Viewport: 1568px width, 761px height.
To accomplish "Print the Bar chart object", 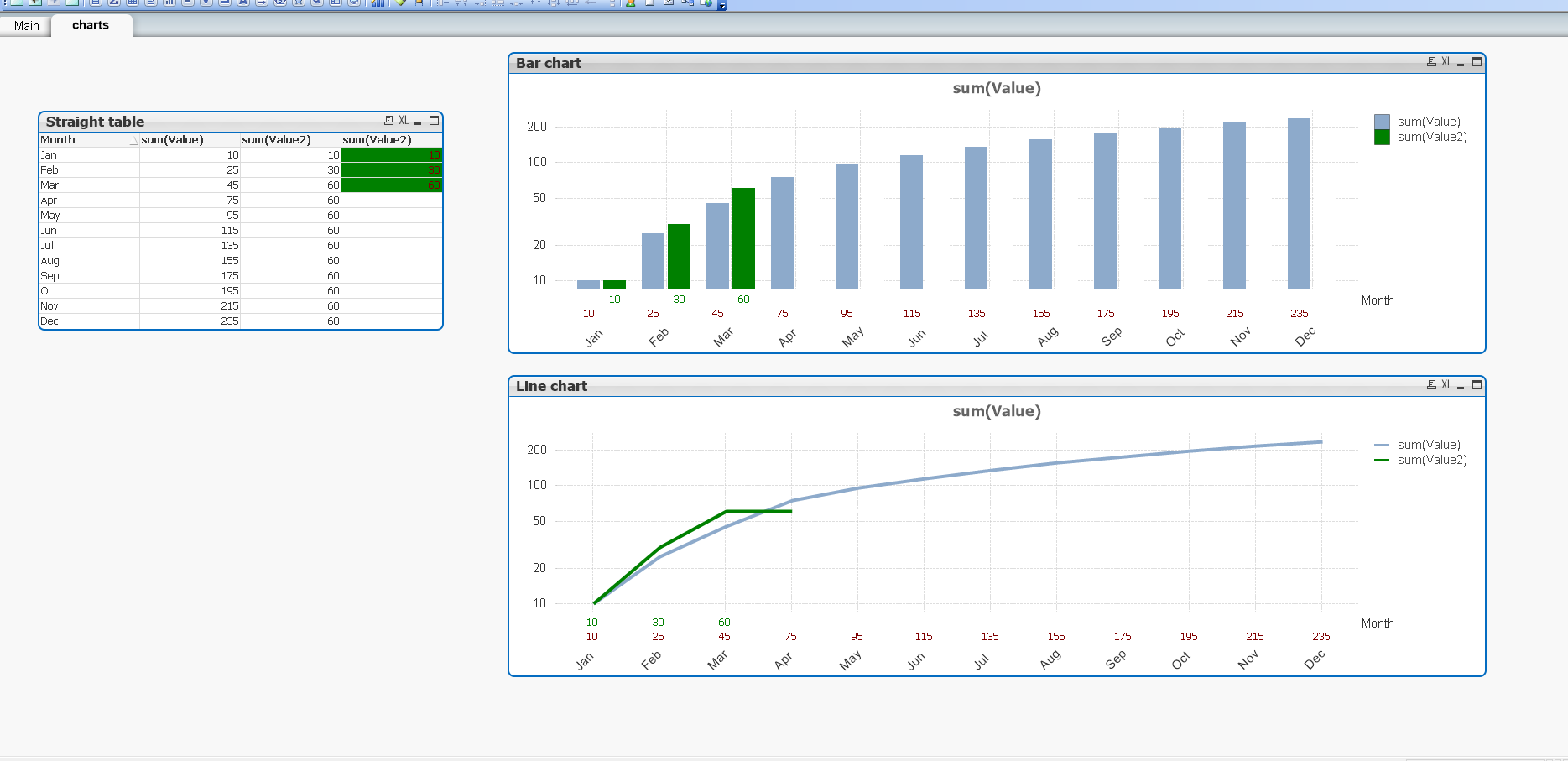I will tap(1431, 62).
